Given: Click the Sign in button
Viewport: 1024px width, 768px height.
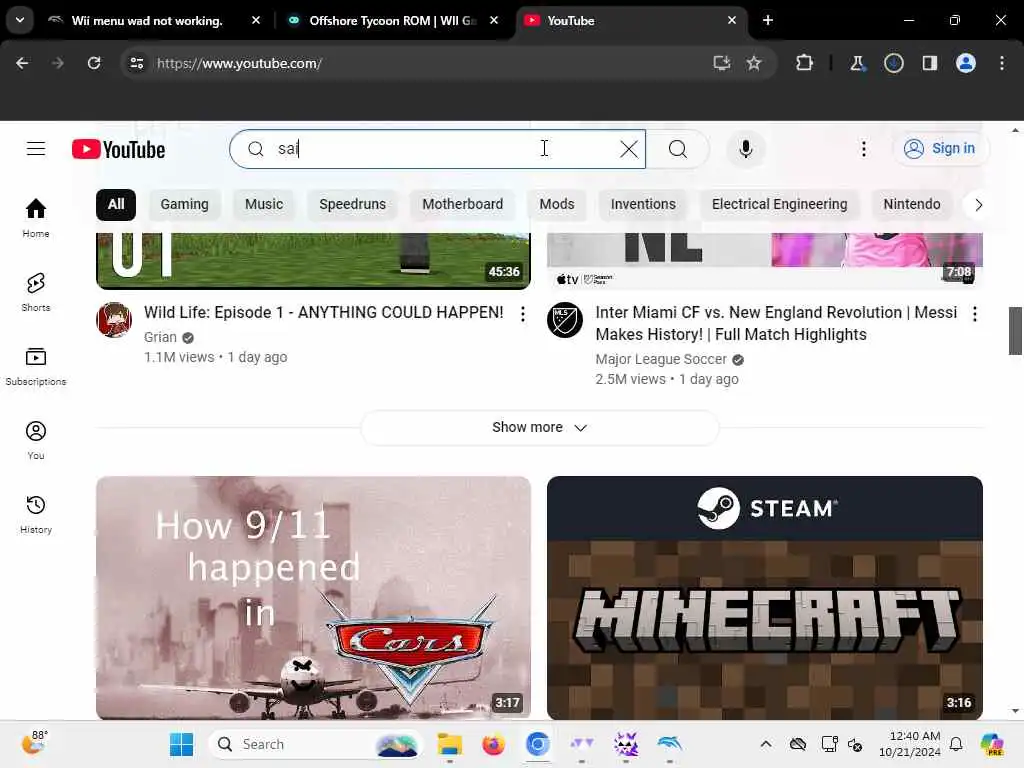Looking at the screenshot, I should [940, 149].
